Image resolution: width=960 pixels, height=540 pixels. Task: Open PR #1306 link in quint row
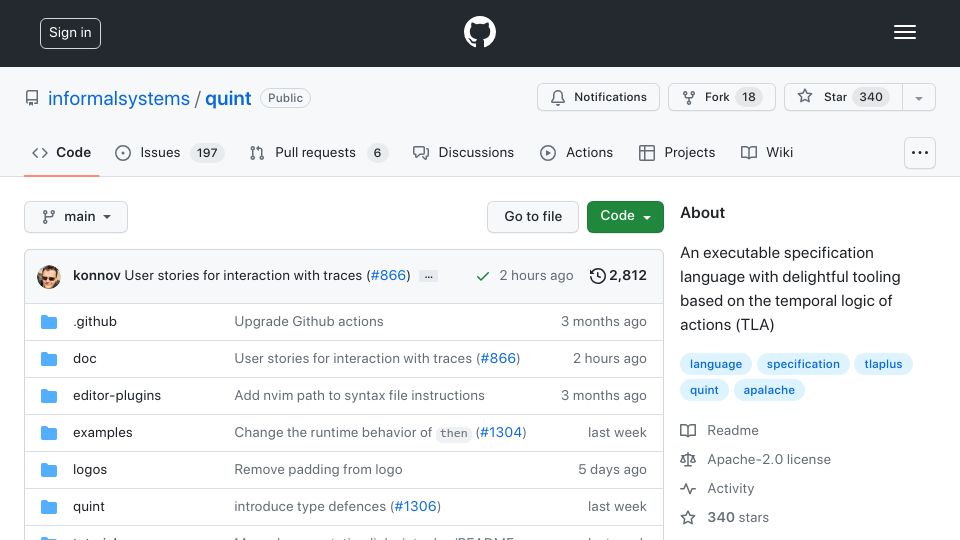tap(416, 506)
